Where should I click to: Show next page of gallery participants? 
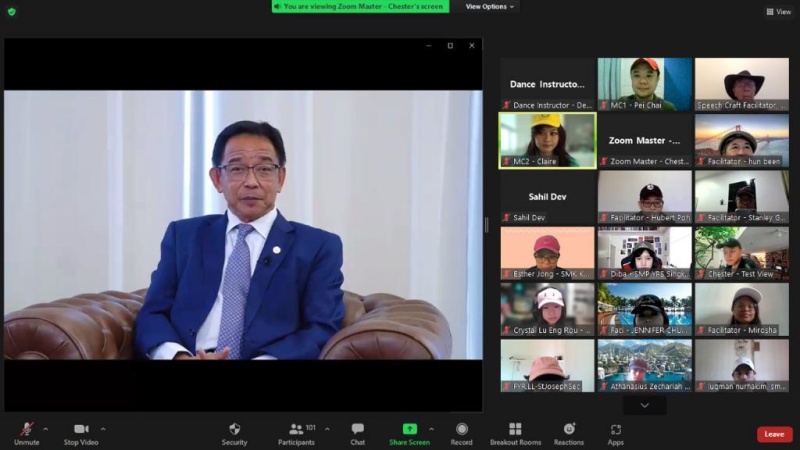[x=644, y=406]
